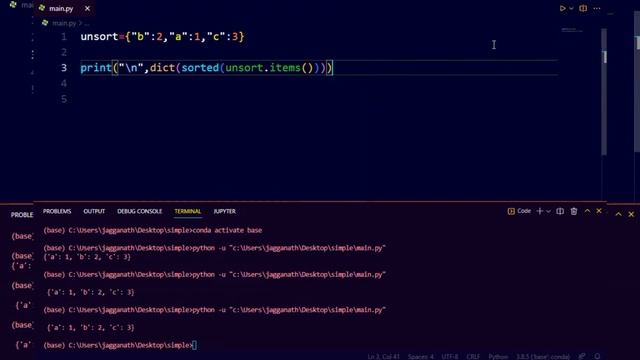This screenshot has height=360, width=640.
Task: Click the dict call on line 3
Action: 162,68
